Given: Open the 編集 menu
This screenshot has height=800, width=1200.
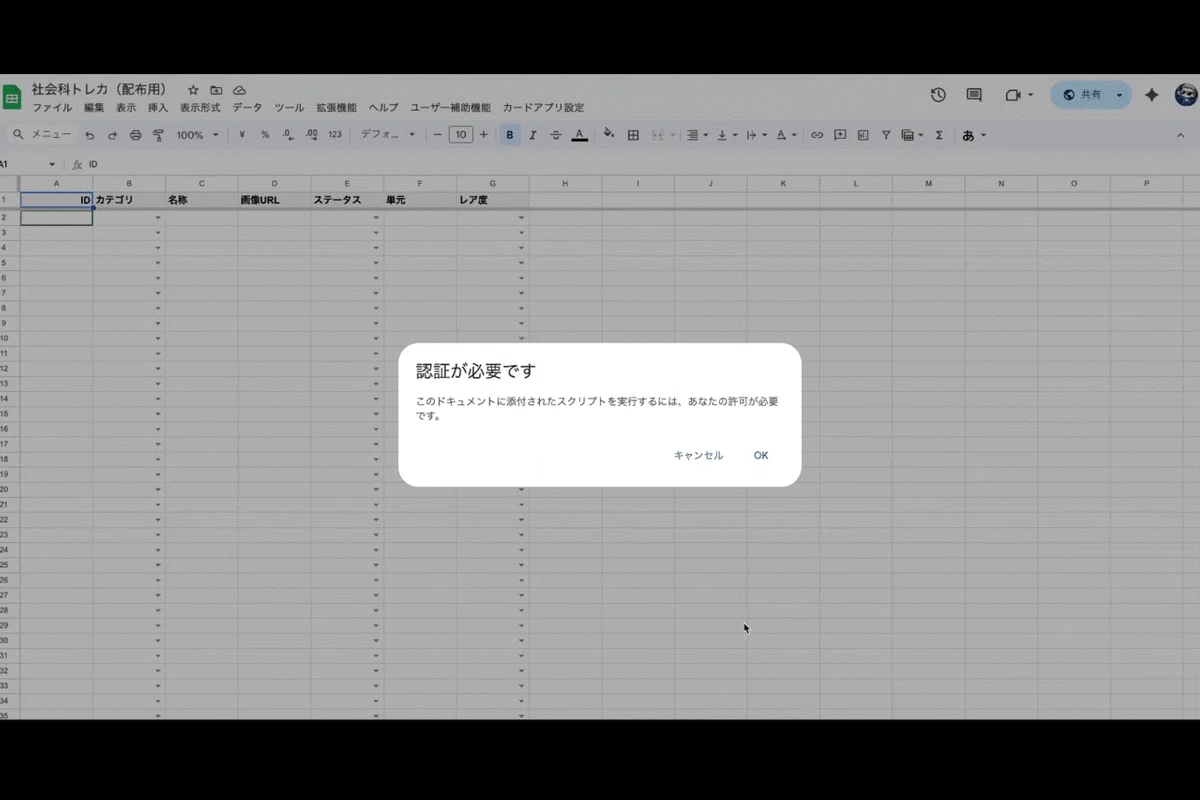Looking at the screenshot, I should click(94, 108).
